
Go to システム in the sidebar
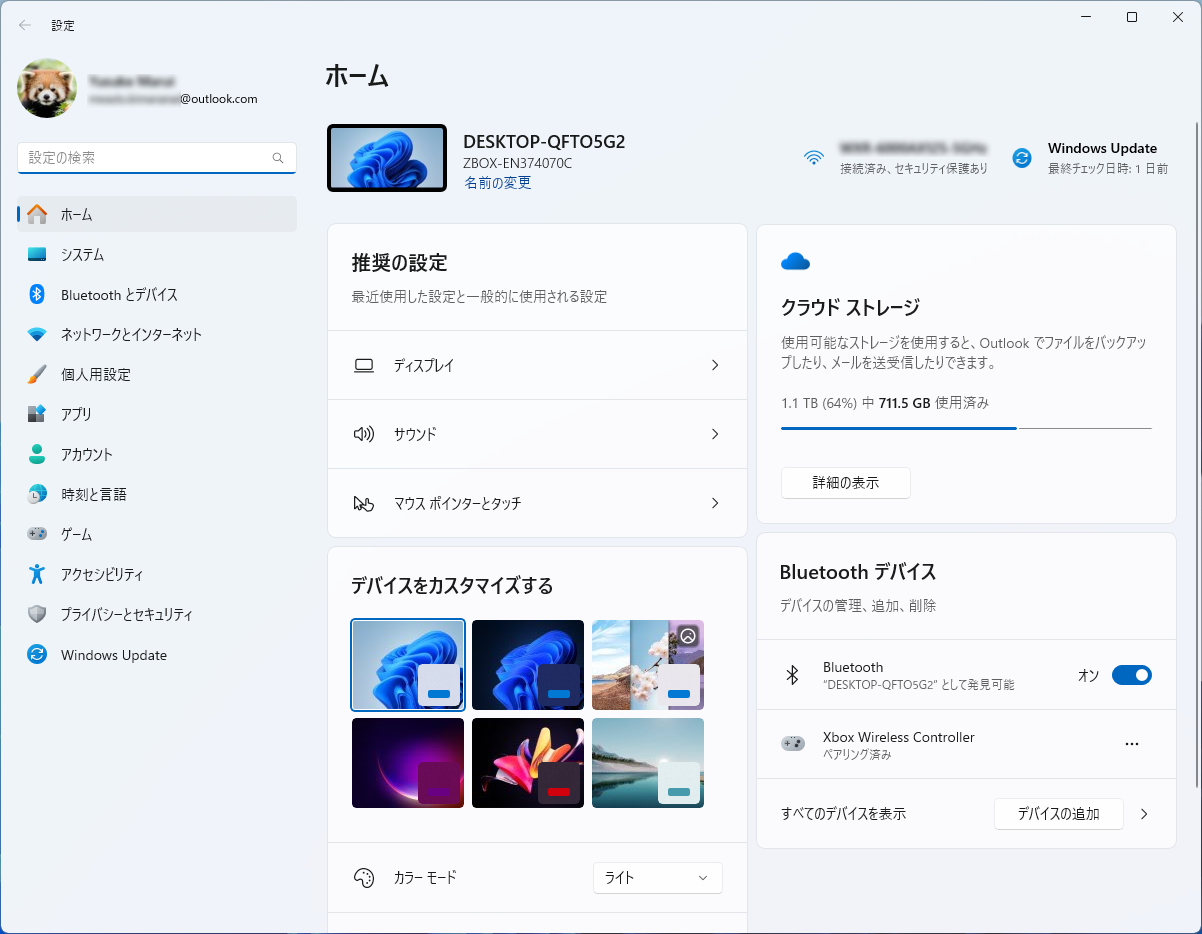(82, 255)
